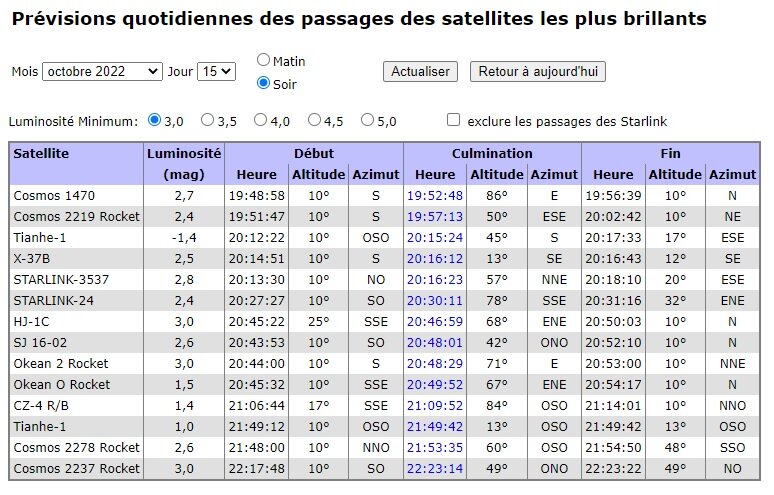Open Cosmos 1470 culmination time 19:52:48
The width and height of the screenshot is (774, 495).
tap(435, 195)
